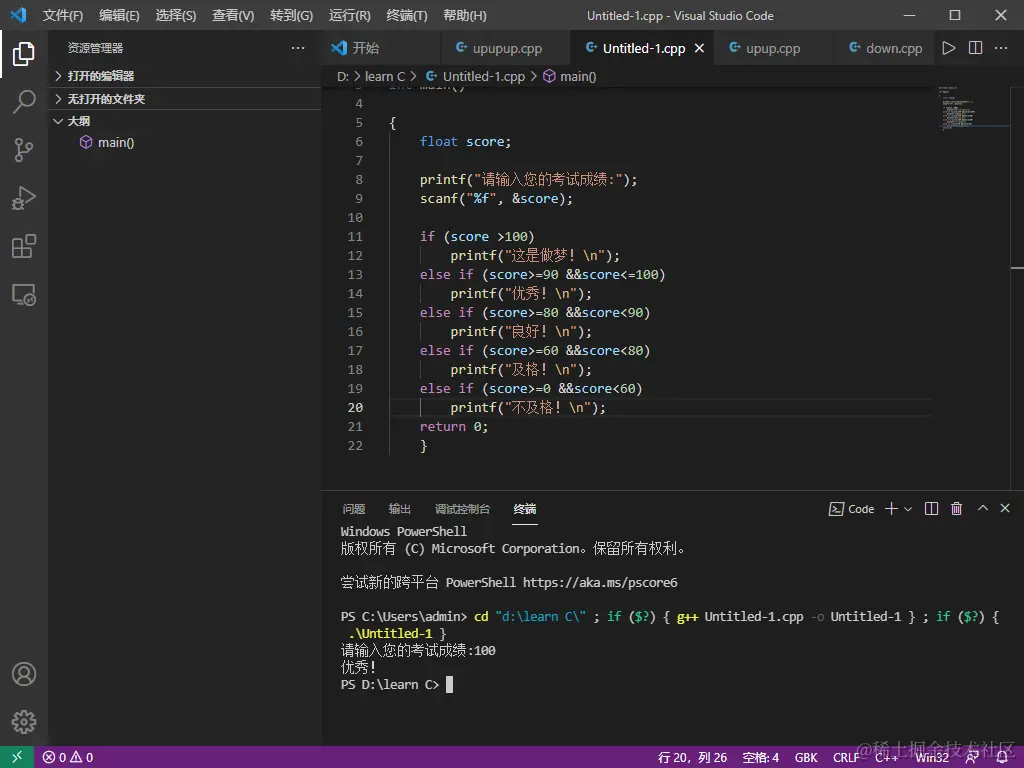Toggle split terminal in panel
The image size is (1024, 768).
pos(931,509)
